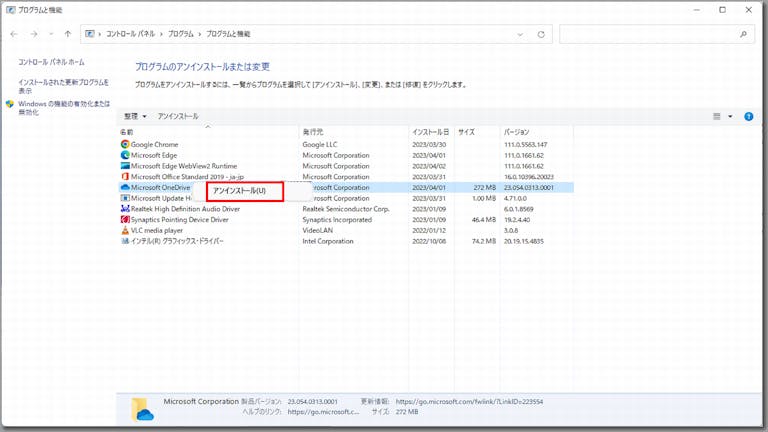This screenshot has height=432, width=768.
Task: Sort by the インストール日 column header
Action: coord(431,132)
